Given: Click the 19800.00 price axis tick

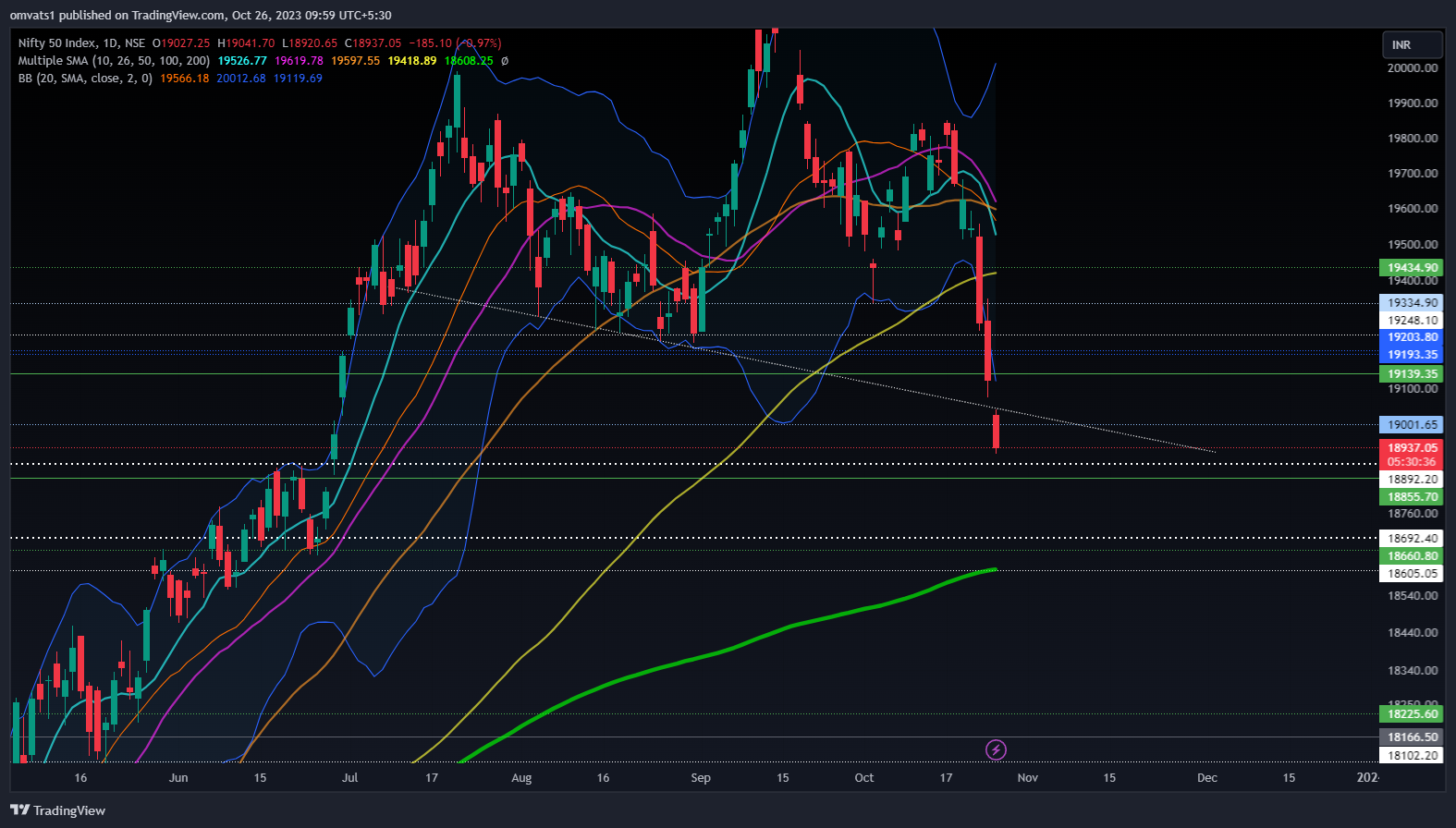Looking at the screenshot, I should pos(1412,139).
